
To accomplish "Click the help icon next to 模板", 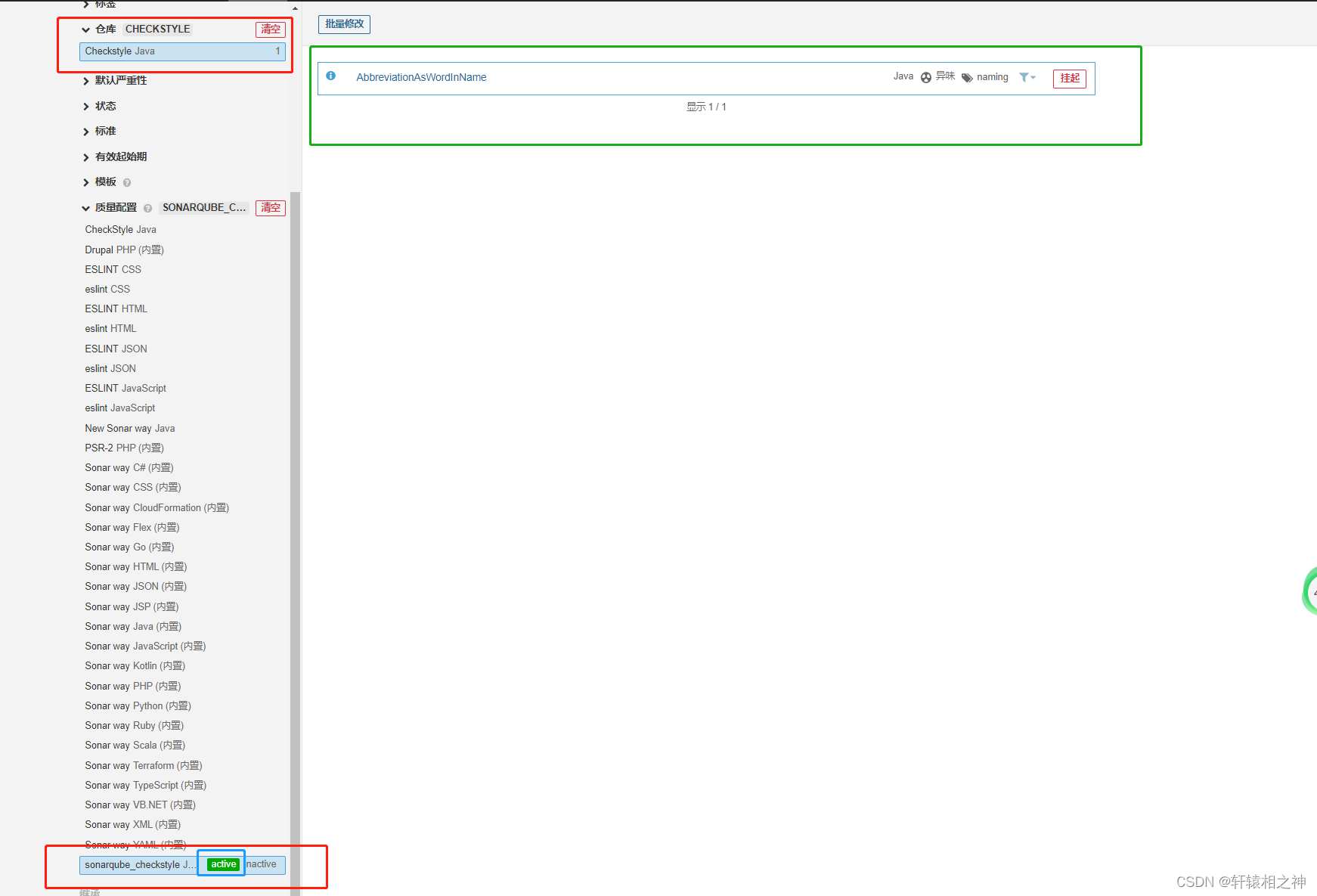I will pos(127,182).
